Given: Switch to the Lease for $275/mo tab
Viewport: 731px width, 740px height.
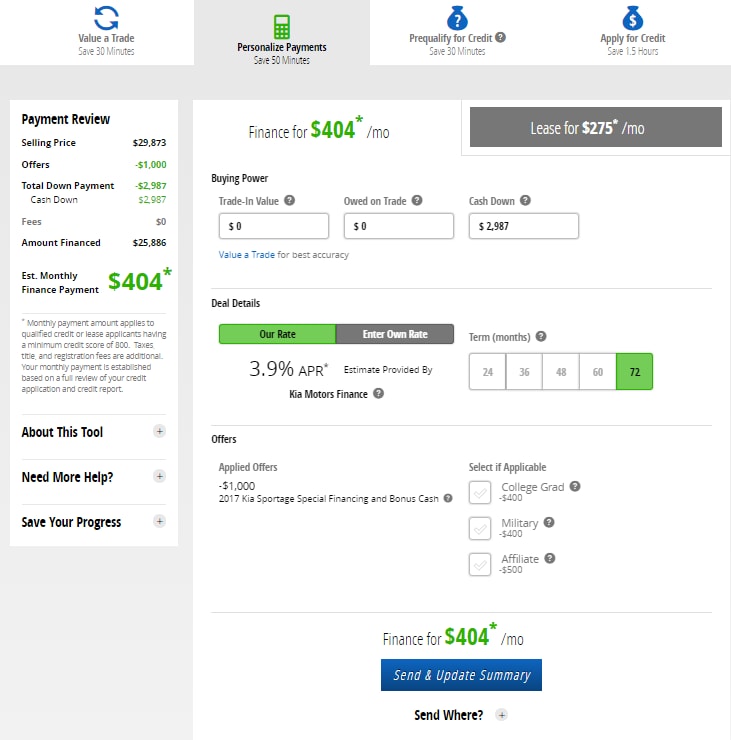Looking at the screenshot, I should coord(595,128).
